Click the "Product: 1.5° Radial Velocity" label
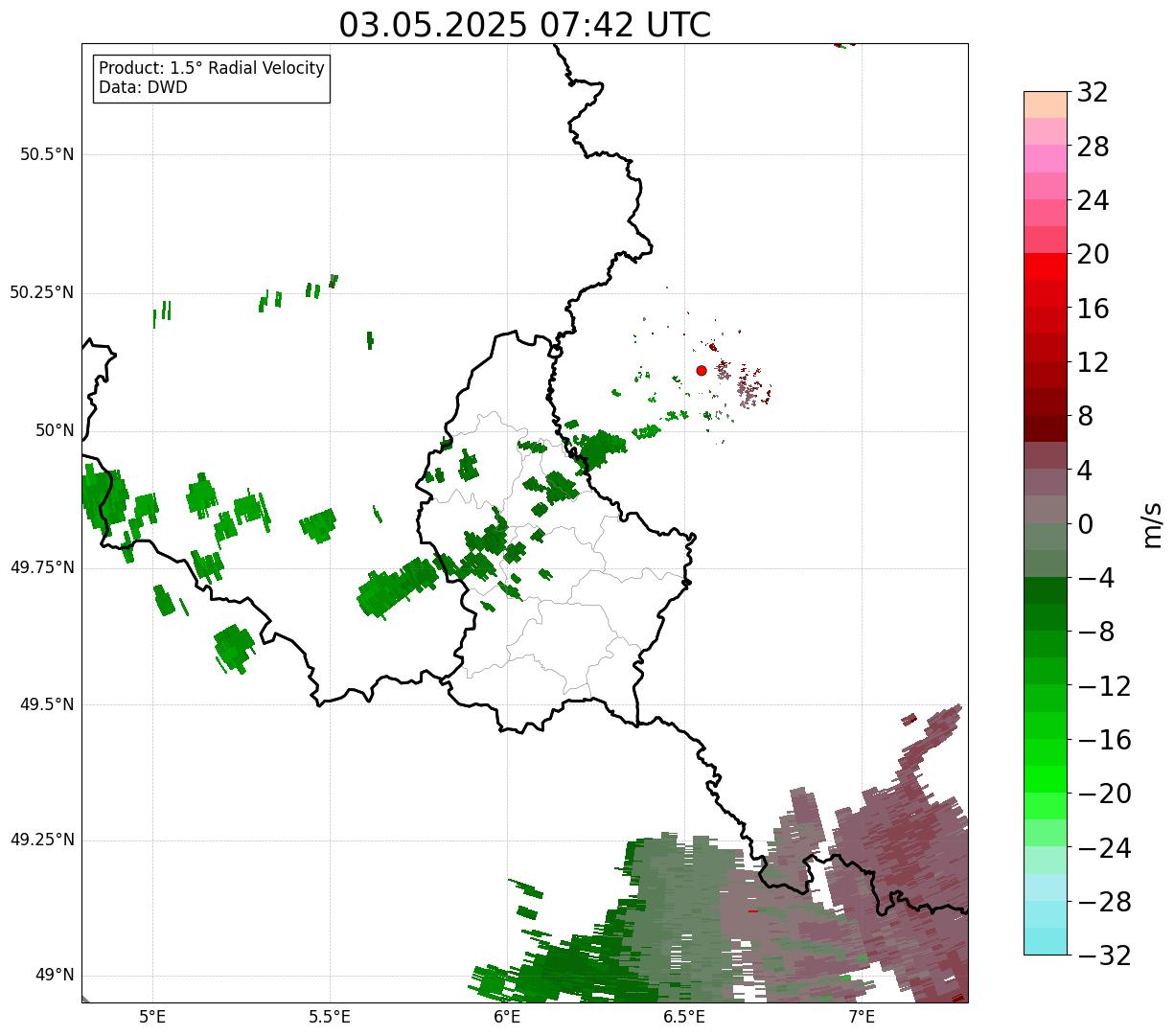Viewport: 1174px width, 1036px height. pyautogui.click(x=212, y=69)
